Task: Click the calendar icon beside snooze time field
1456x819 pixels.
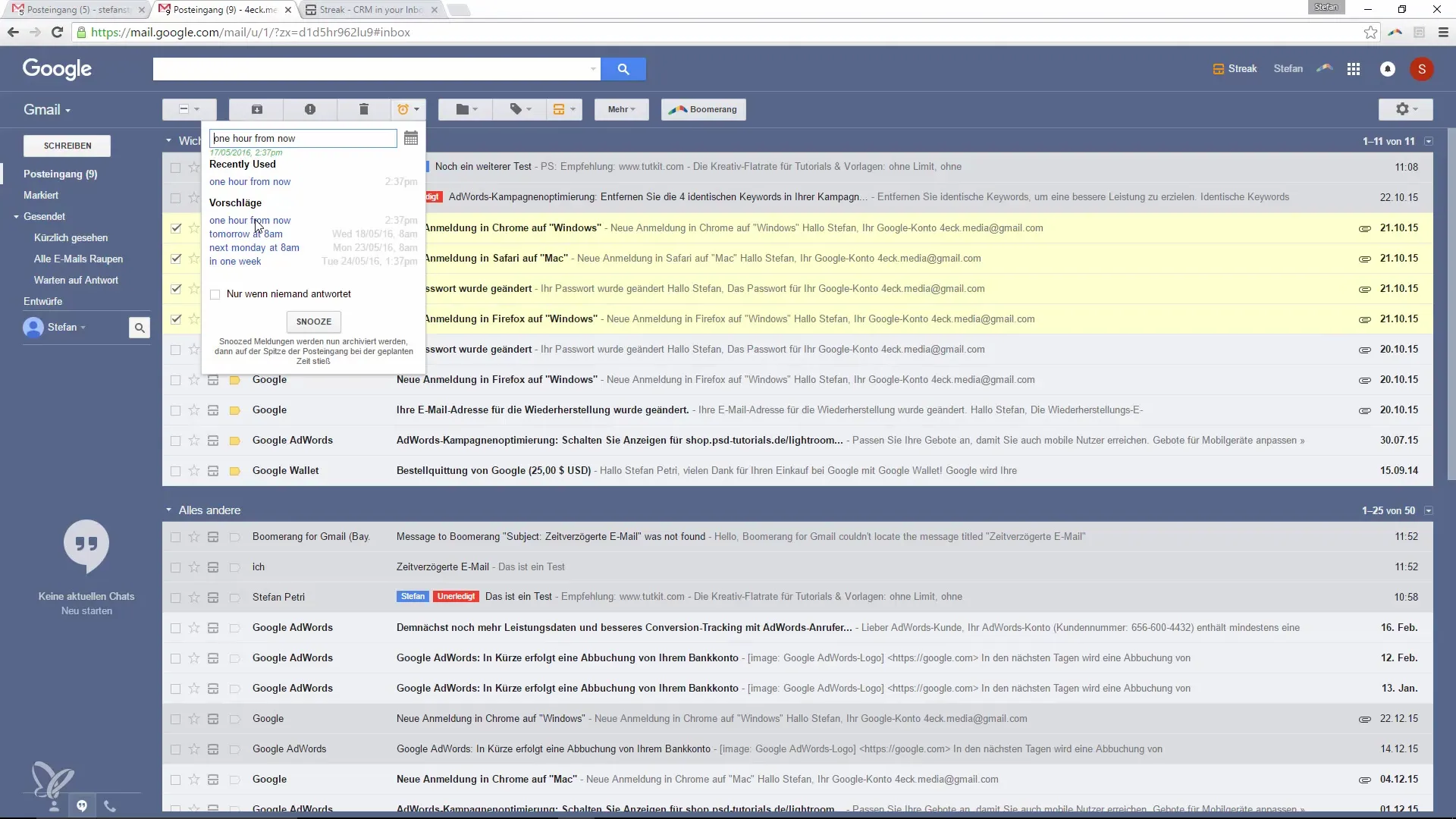Action: pyautogui.click(x=411, y=138)
